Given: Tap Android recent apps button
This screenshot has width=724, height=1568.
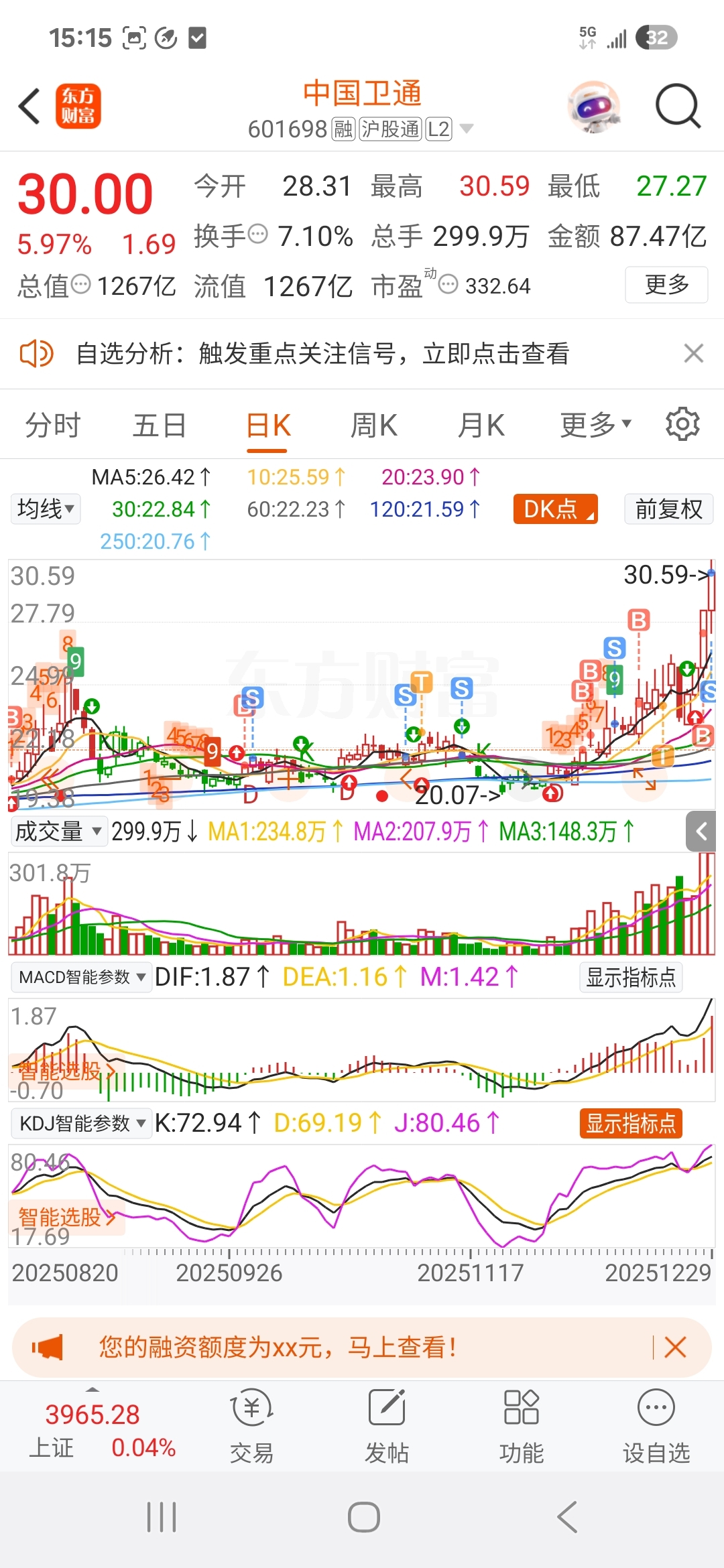Looking at the screenshot, I should pos(162,1517).
